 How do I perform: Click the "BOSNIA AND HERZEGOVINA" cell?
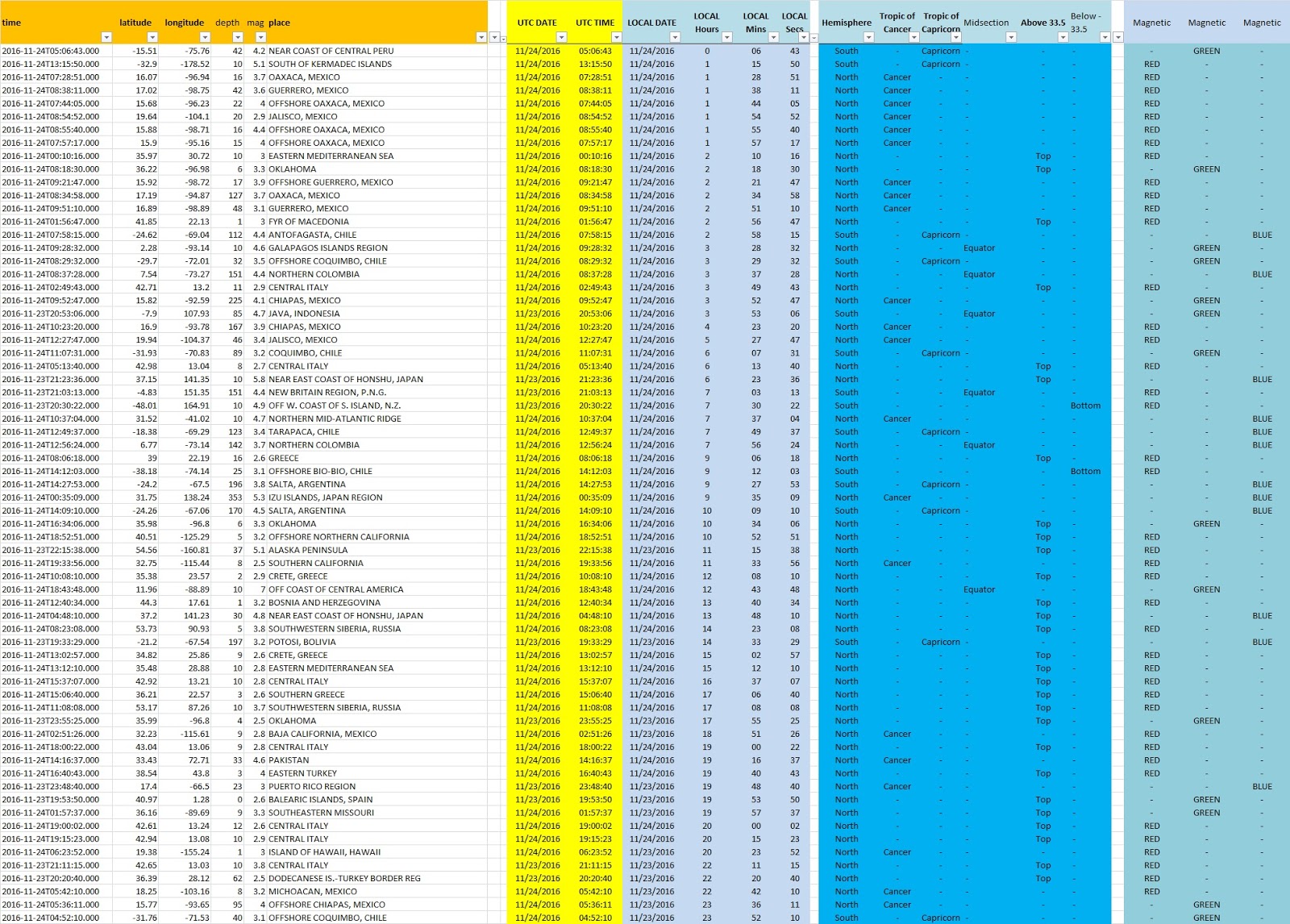tap(377, 602)
